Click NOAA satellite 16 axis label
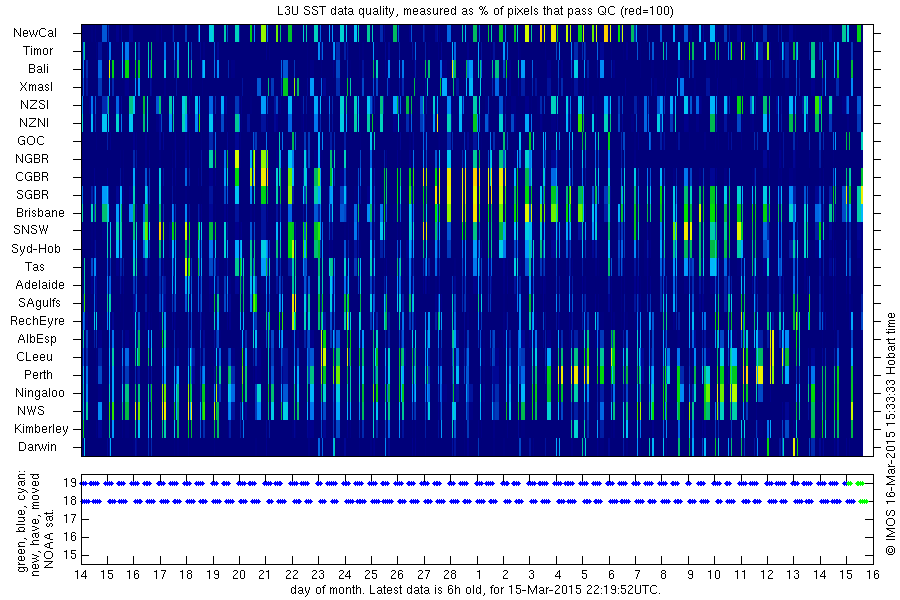Screen dimensions: 900x600 70,537
